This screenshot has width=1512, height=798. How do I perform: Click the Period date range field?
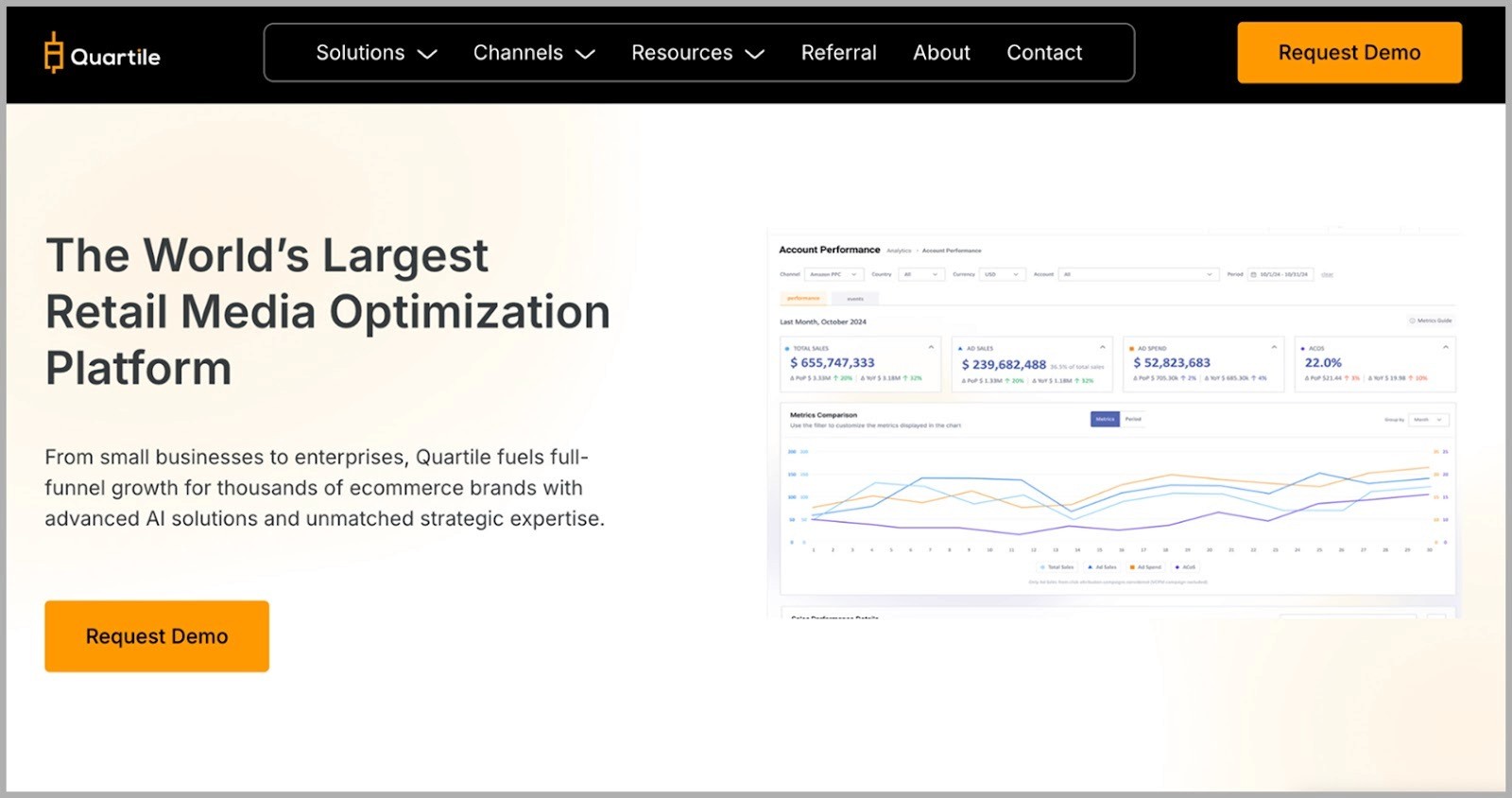coord(1280,274)
